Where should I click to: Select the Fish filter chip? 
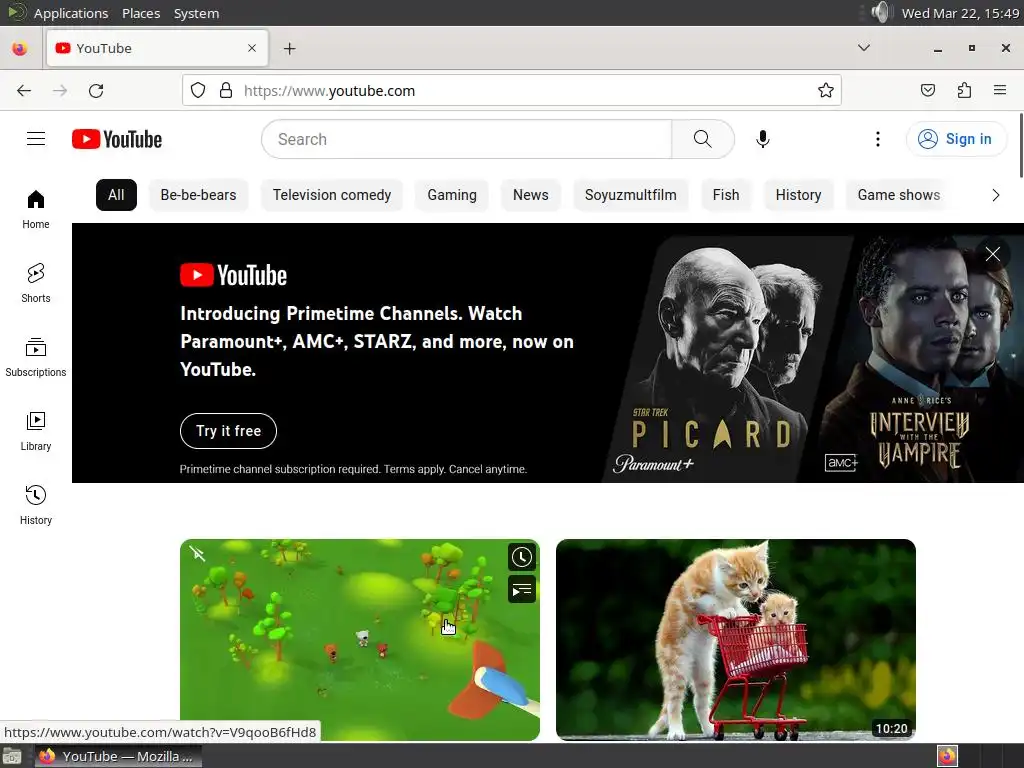[x=726, y=195]
